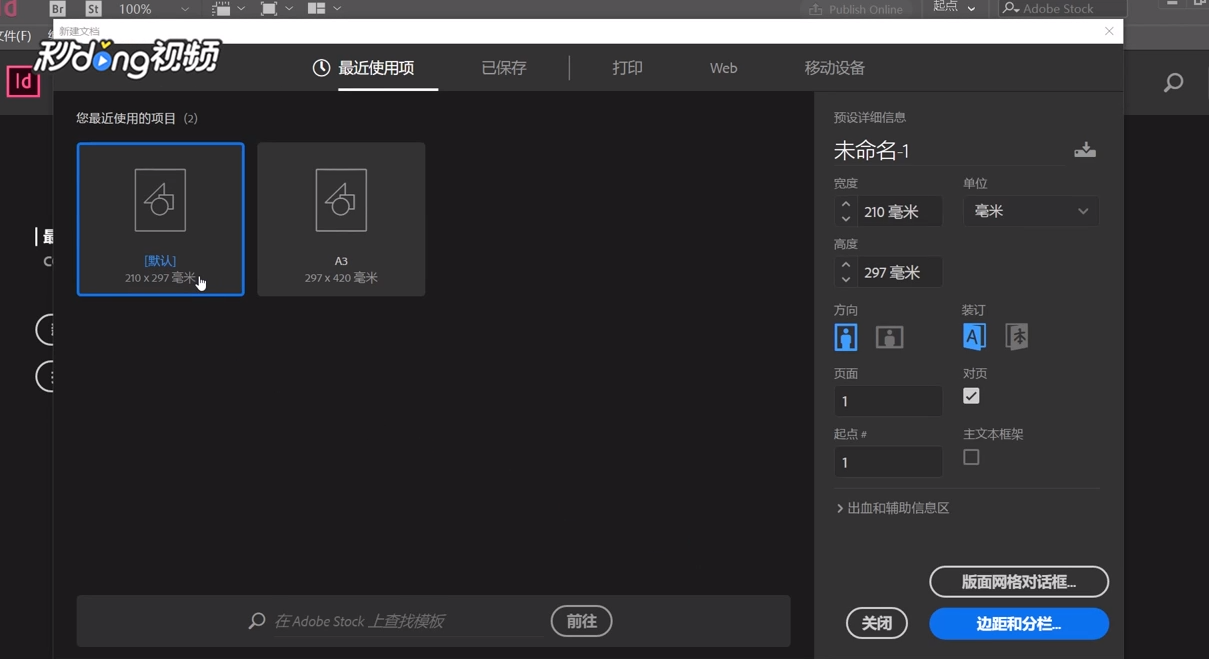Switch binding to right-to-left
1209x659 pixels.
[1016, 336]
